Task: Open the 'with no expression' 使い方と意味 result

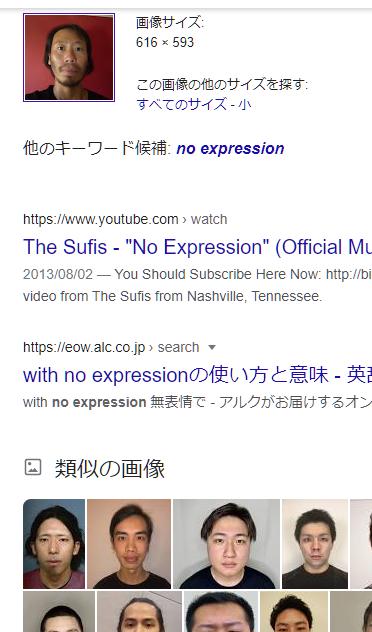Action: (x=197, y=375)
